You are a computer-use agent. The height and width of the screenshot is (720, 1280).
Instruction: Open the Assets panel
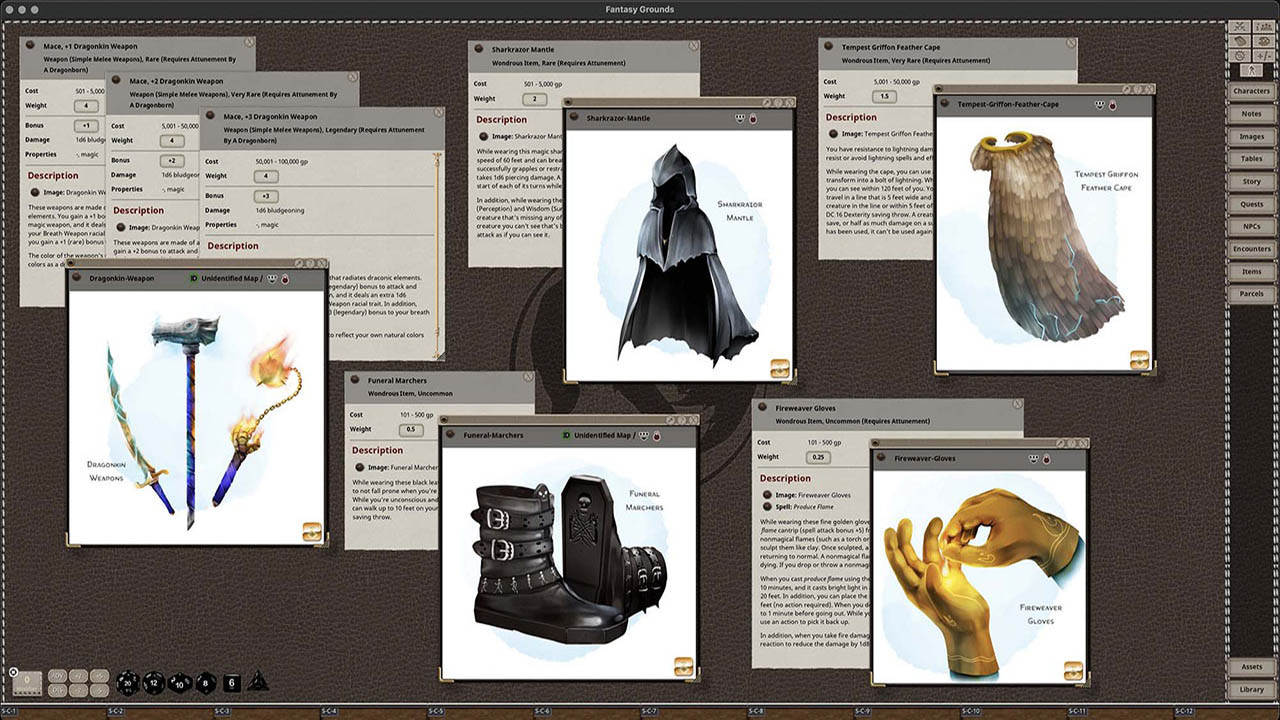(1251, 667)
